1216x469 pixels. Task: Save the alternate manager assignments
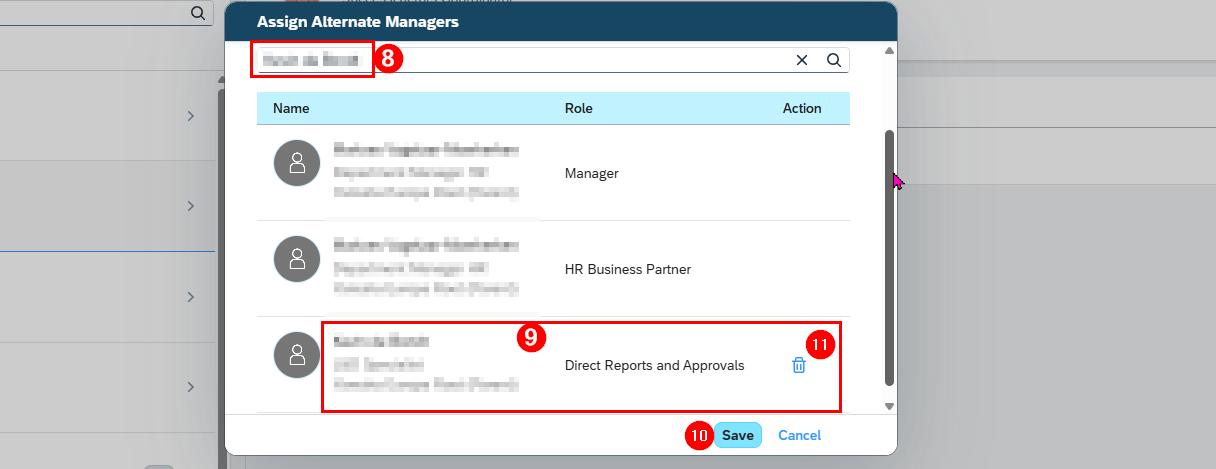point(738,435)
